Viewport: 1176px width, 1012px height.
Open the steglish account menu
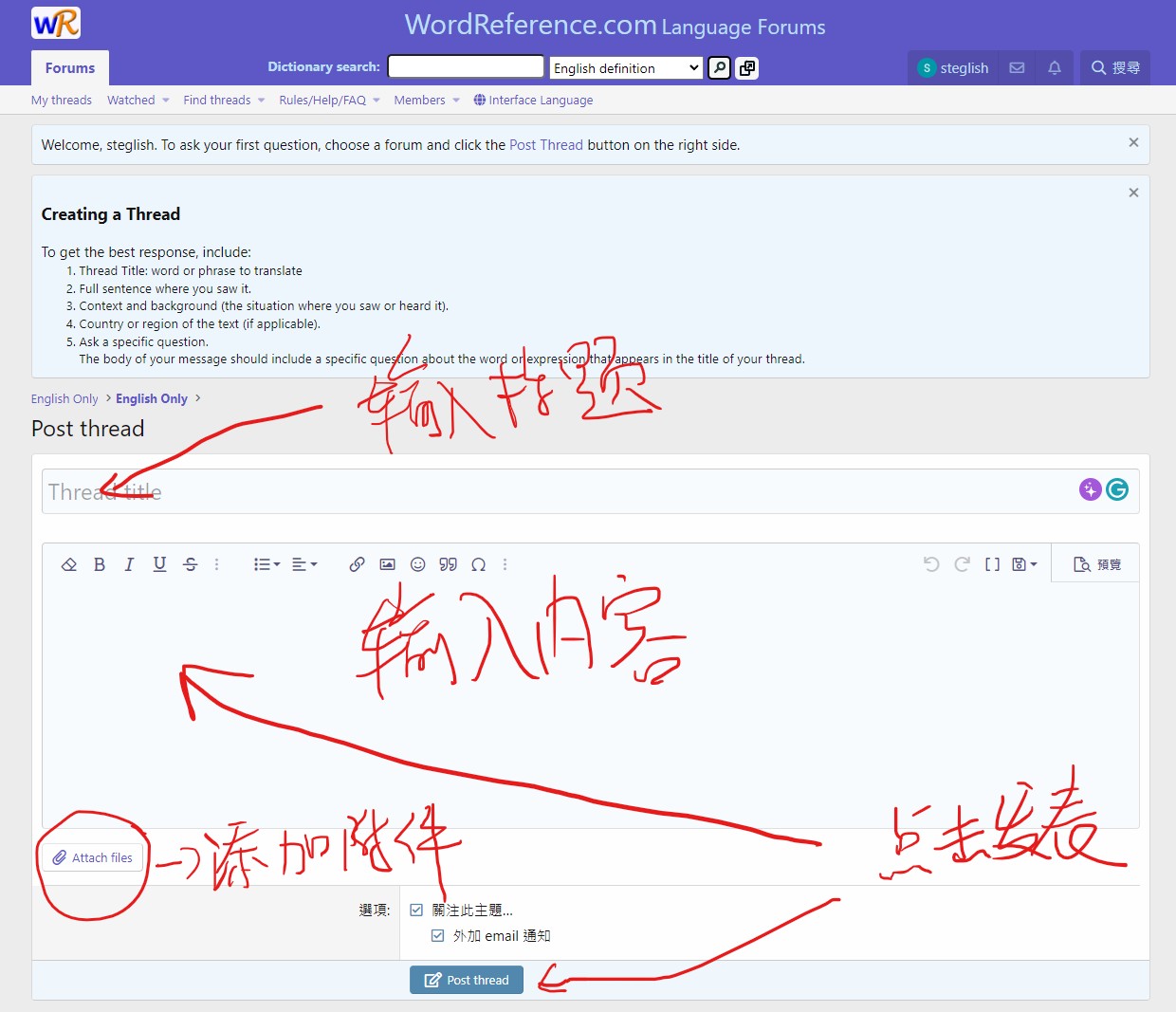(x=953, y=68)
